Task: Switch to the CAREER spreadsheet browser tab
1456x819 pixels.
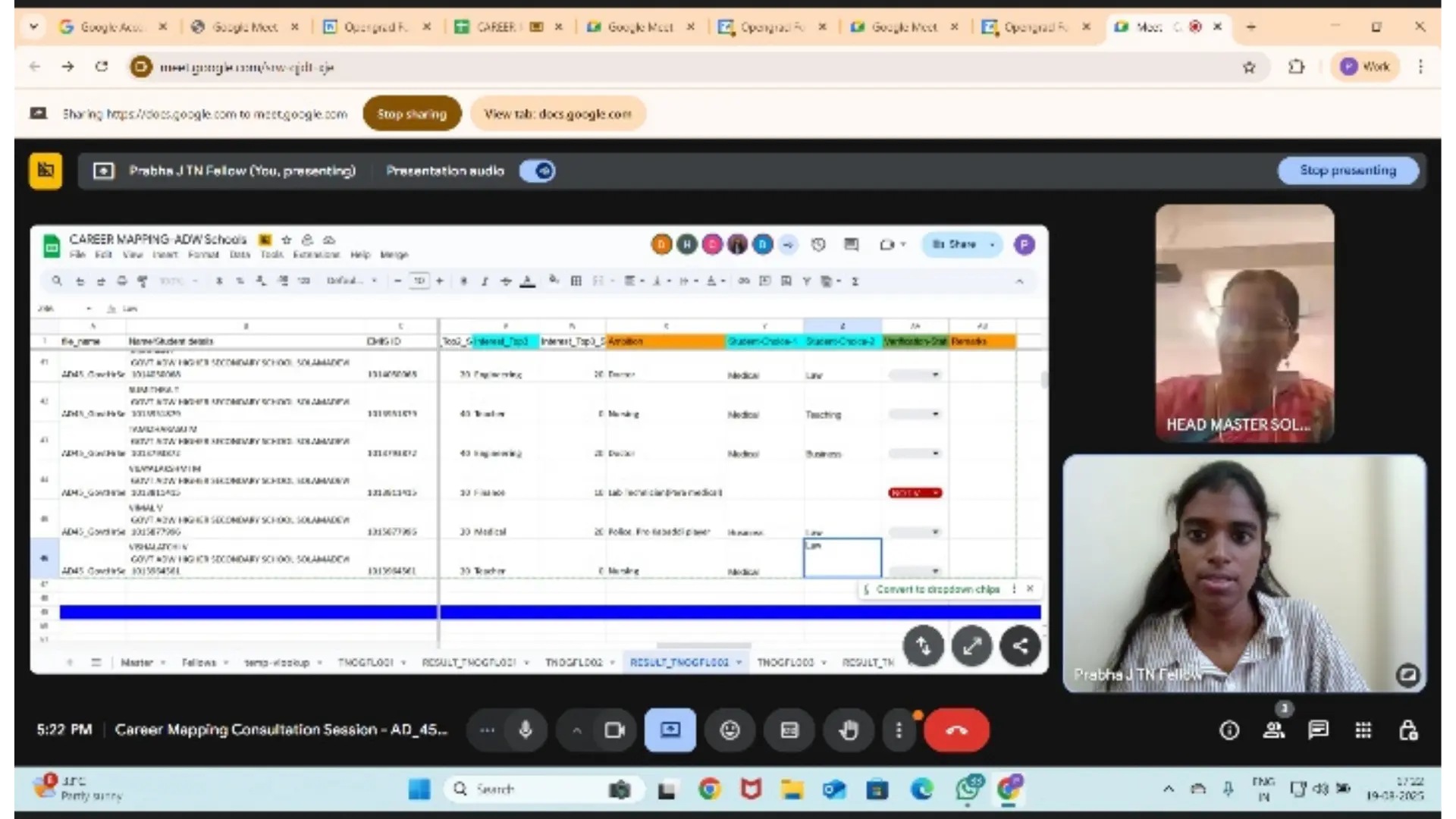Action: (x=497, y=27)
